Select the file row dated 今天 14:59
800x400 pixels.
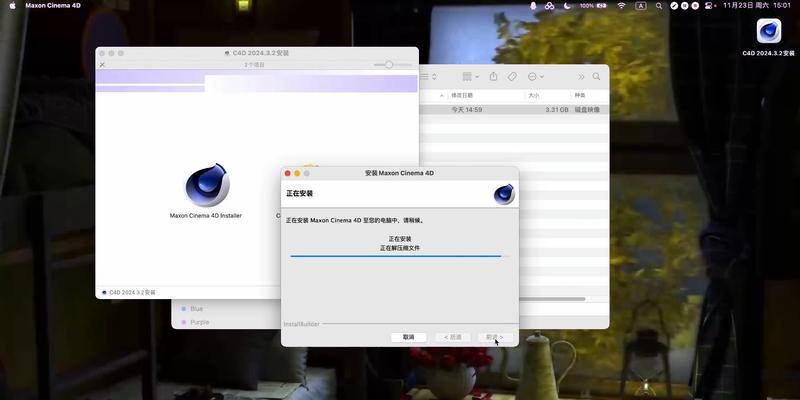click(x=514, y=110)
